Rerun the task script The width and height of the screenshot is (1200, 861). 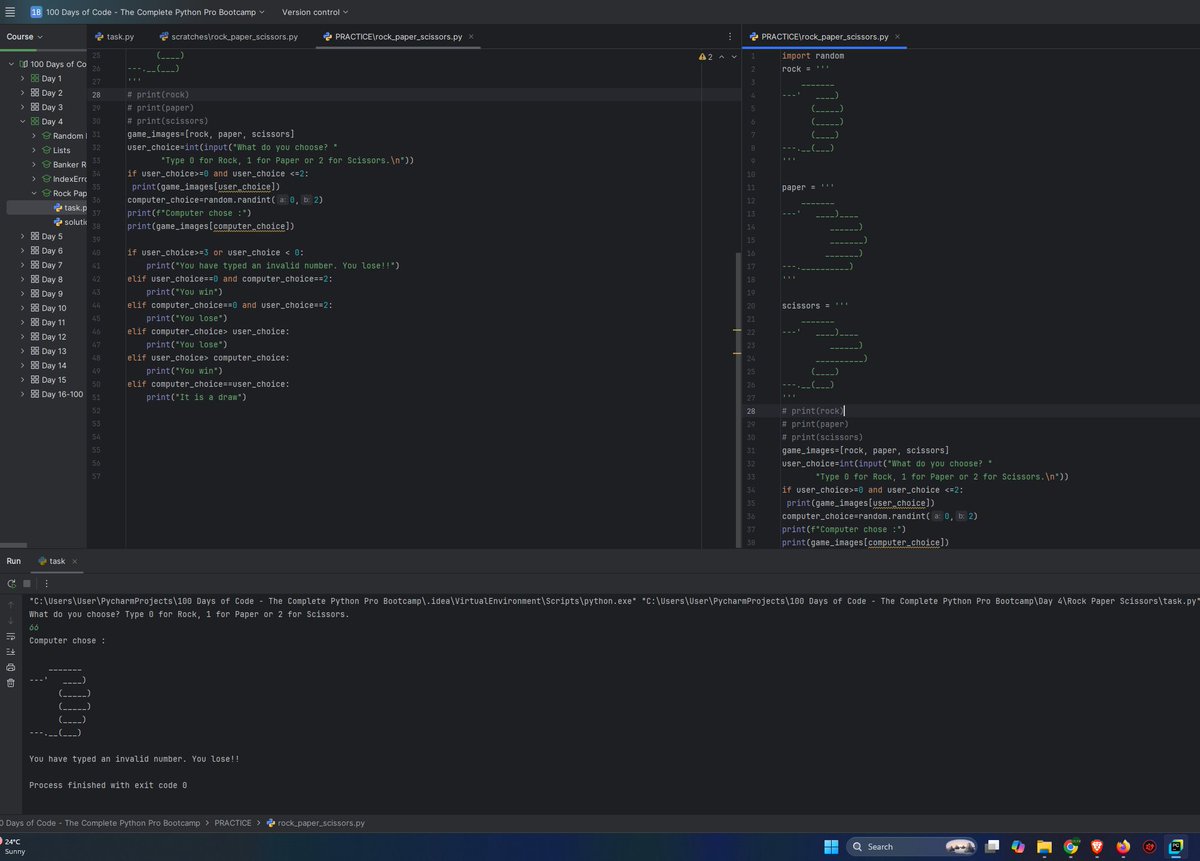tap(11, 583)
